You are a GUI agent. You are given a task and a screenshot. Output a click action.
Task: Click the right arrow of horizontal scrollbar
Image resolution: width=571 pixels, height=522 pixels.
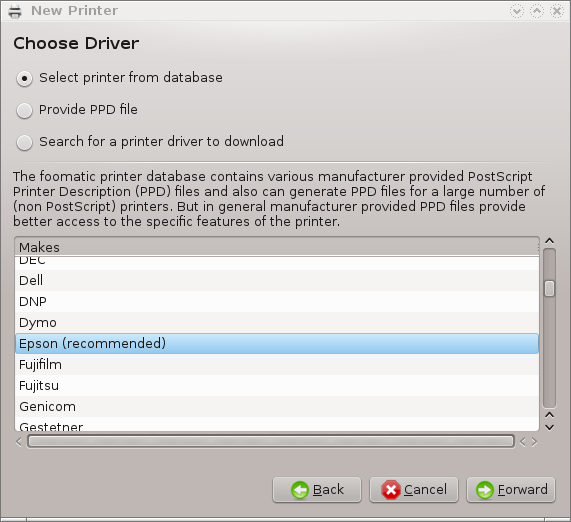coord(534,442)
